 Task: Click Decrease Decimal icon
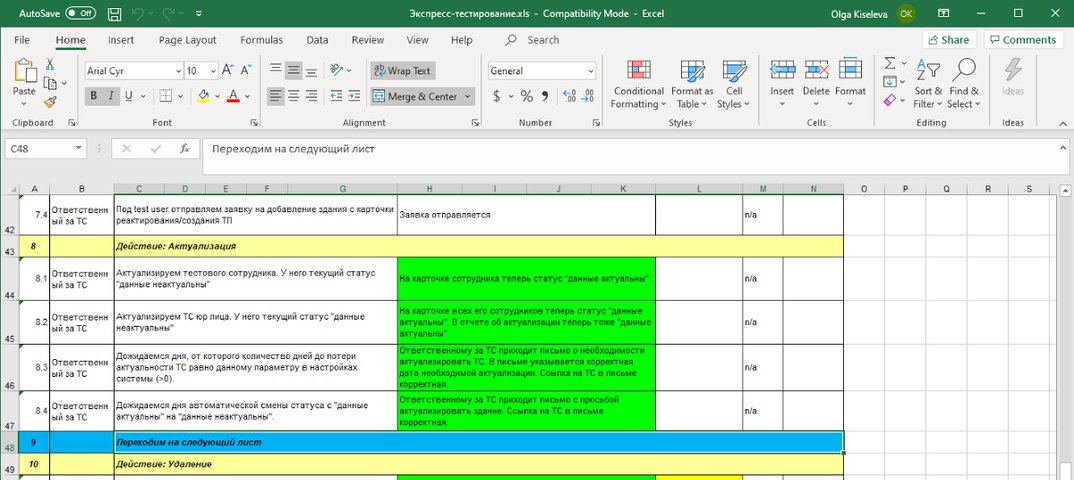click(586, 97)
